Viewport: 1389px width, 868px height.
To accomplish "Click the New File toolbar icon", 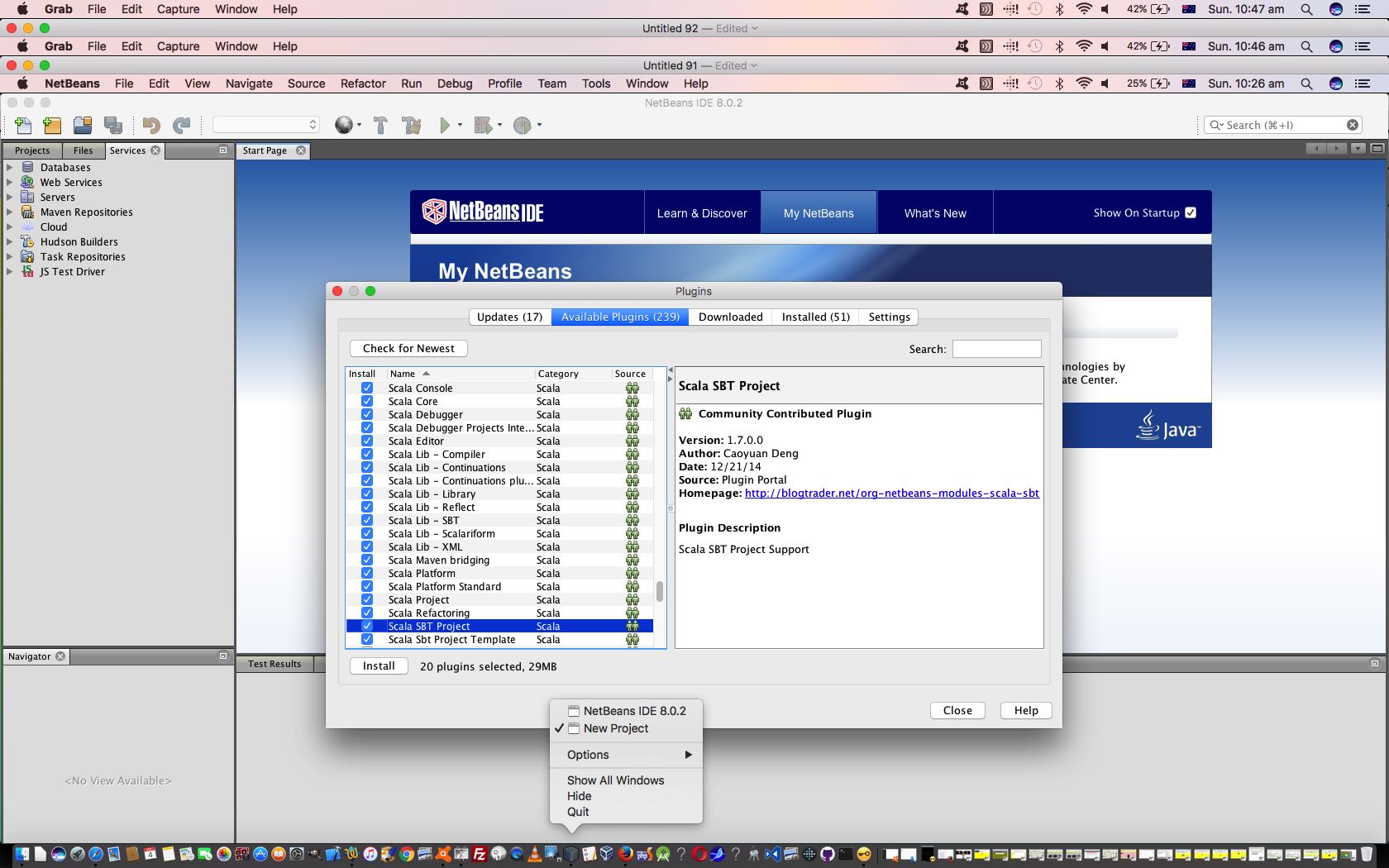I will [x=23, y=125].
